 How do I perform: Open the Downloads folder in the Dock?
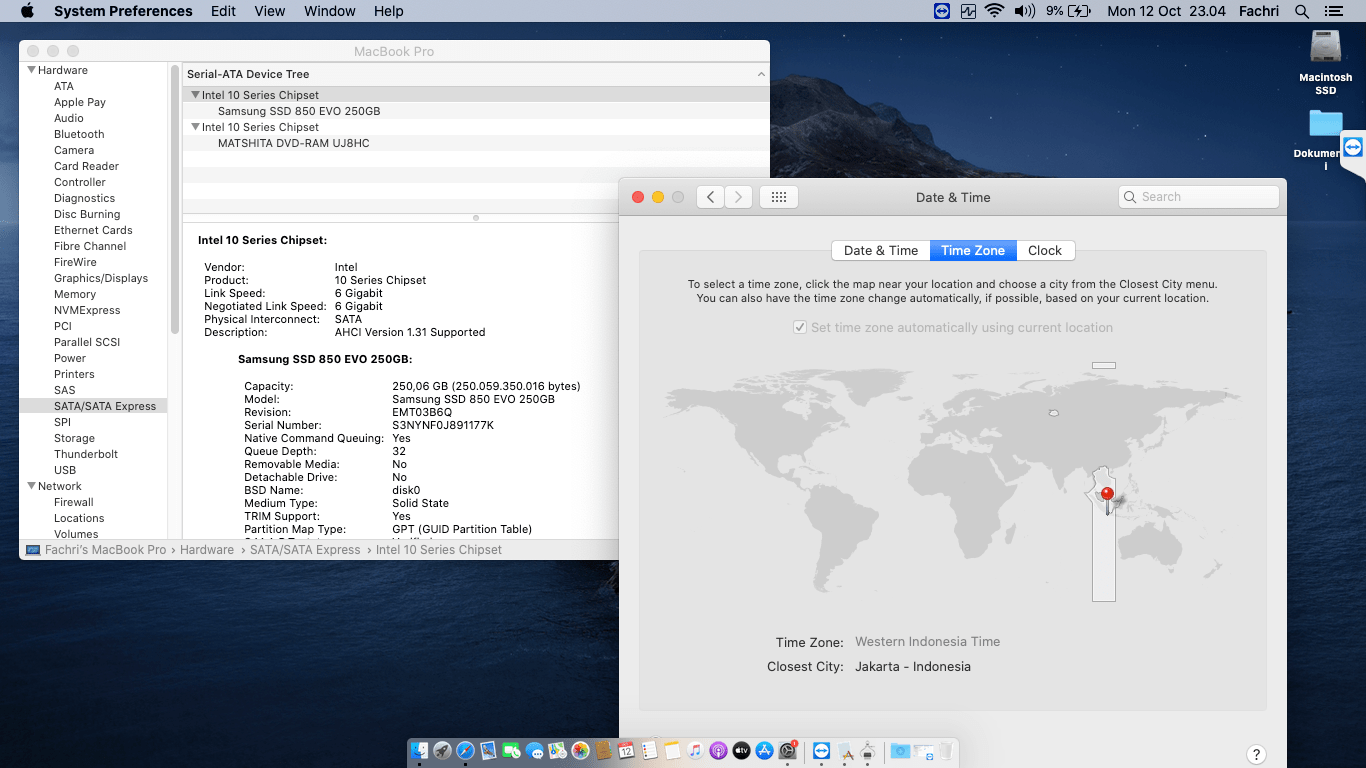pos(900,751)
